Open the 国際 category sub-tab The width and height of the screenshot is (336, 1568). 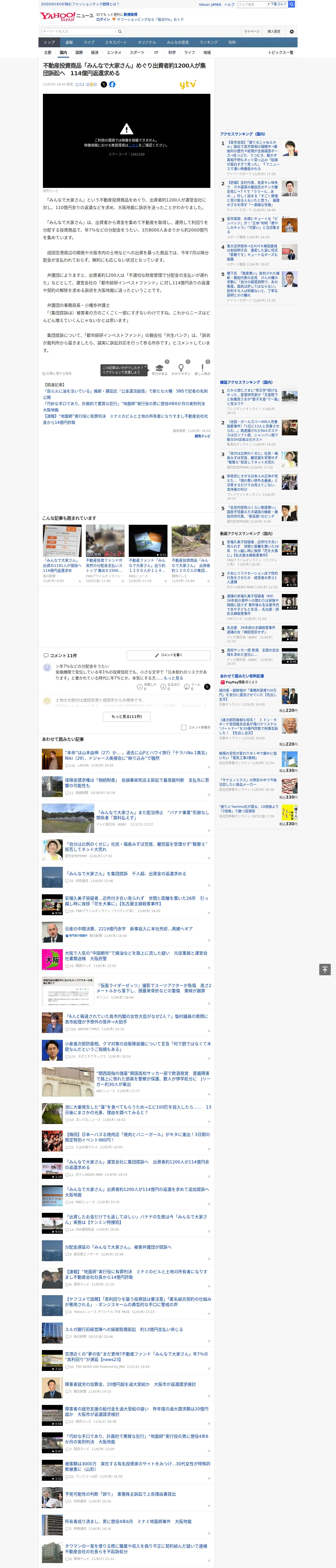point(79,52)
